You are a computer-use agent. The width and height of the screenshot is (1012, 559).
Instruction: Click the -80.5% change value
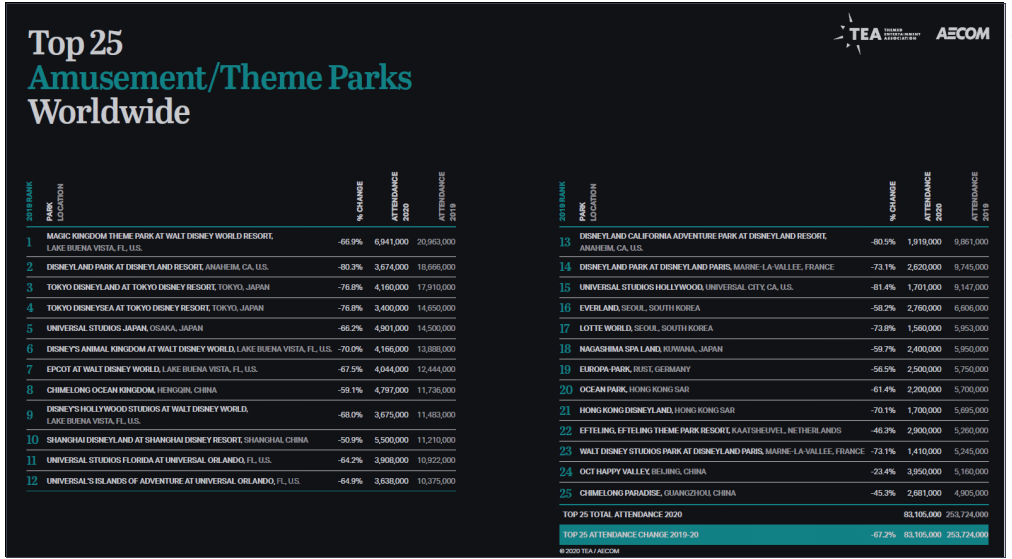tap(883, 242)
